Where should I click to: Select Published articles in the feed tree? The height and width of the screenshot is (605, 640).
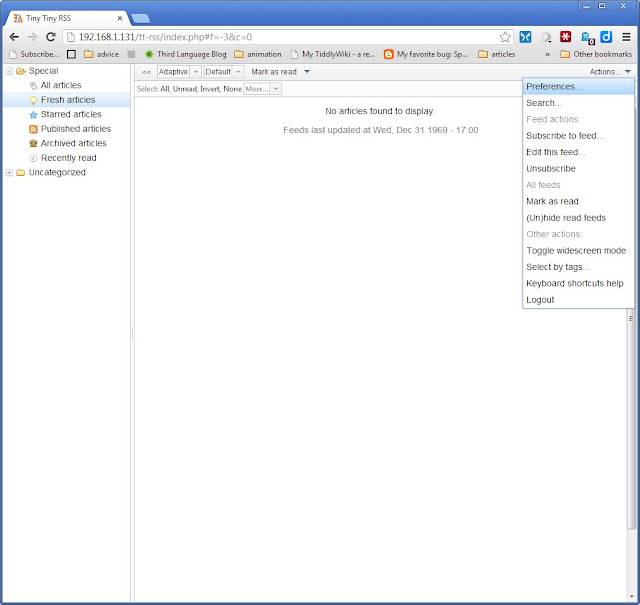pyautogui.click(x=76, y=129)
